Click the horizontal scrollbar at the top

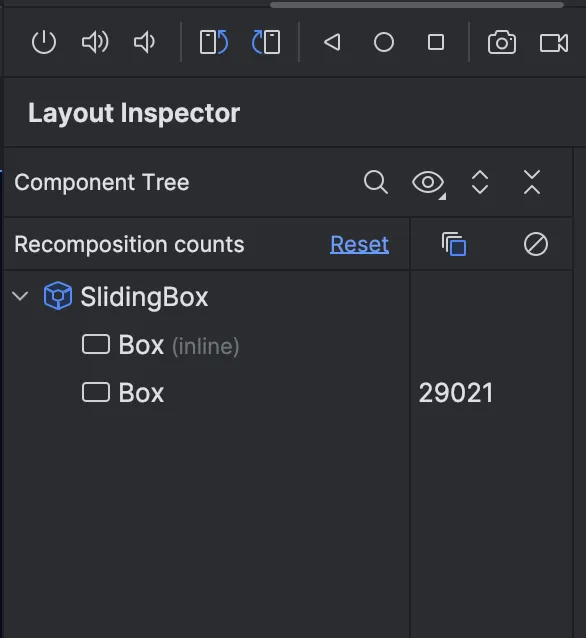pos(417,4)
